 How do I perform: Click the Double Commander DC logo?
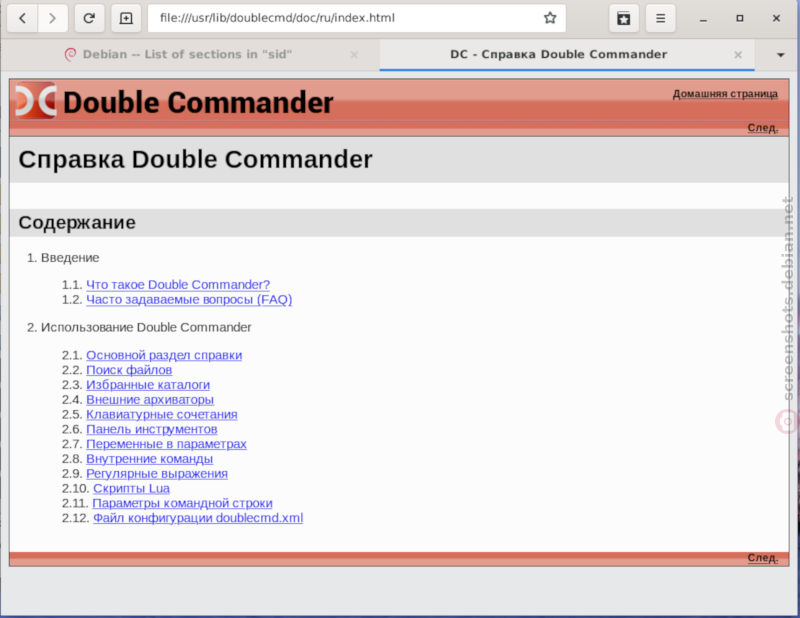36,101
